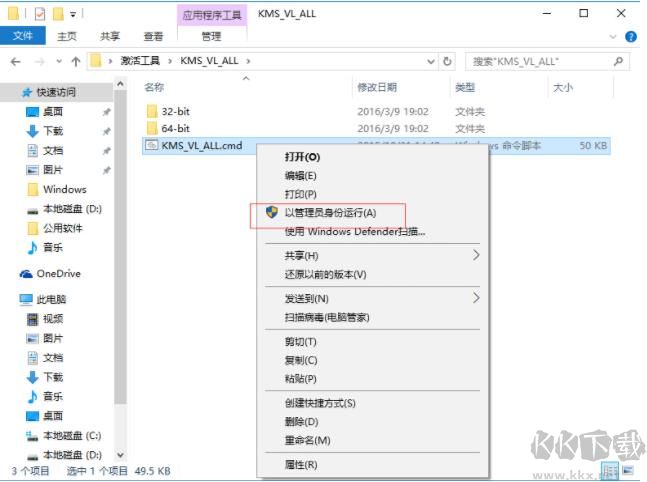Open the Windows folder in navigation pane
This screenshot has width=647, height=482.
pyautogui.click(x=65, y=189)
